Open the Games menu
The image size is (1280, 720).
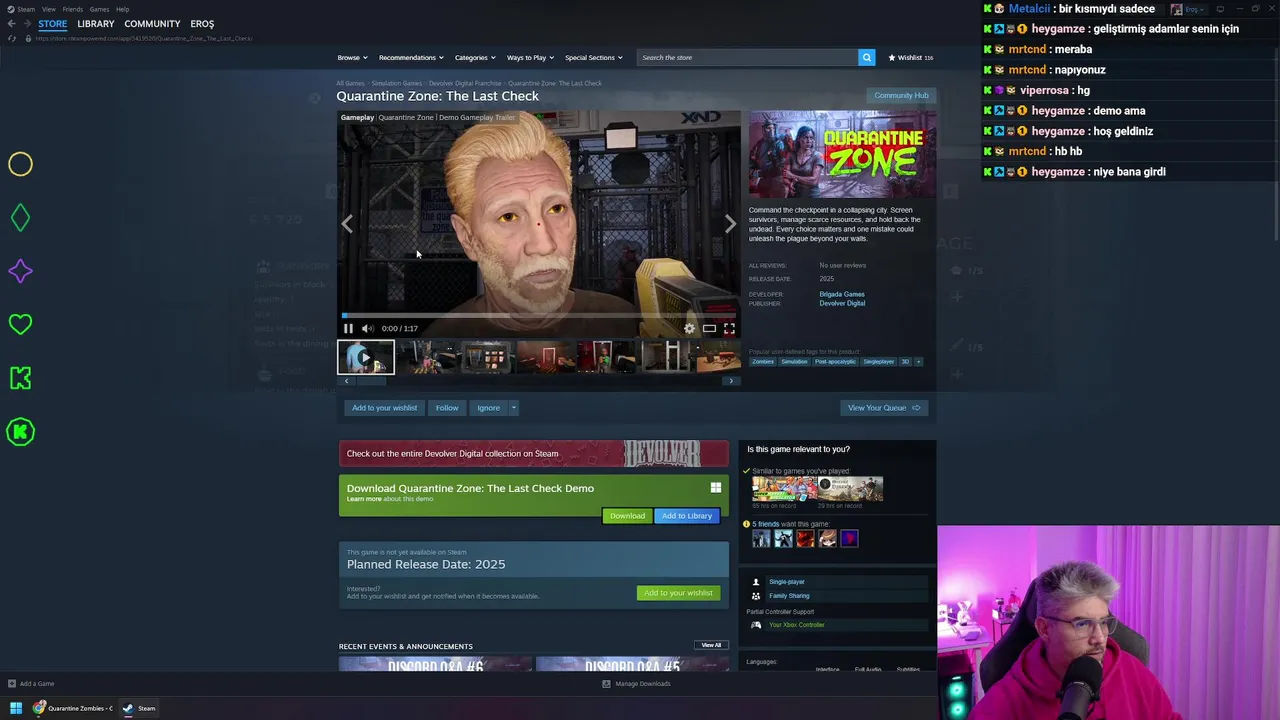pos(99,9)
